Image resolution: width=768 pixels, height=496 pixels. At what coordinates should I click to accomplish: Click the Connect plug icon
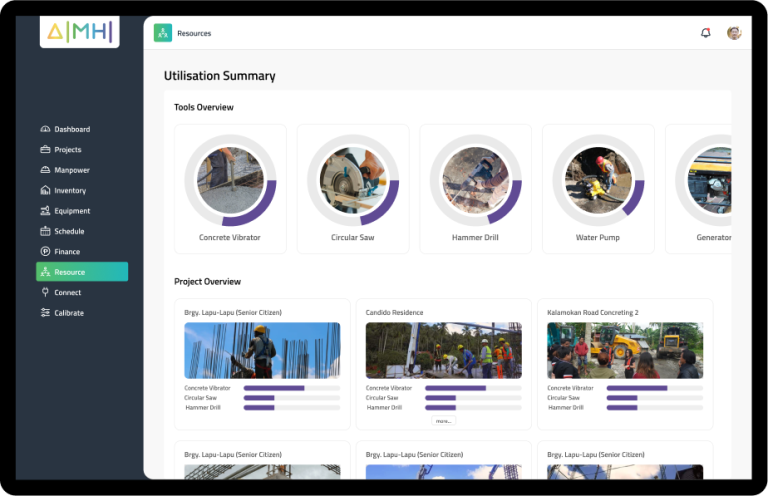tap(45, 293)
